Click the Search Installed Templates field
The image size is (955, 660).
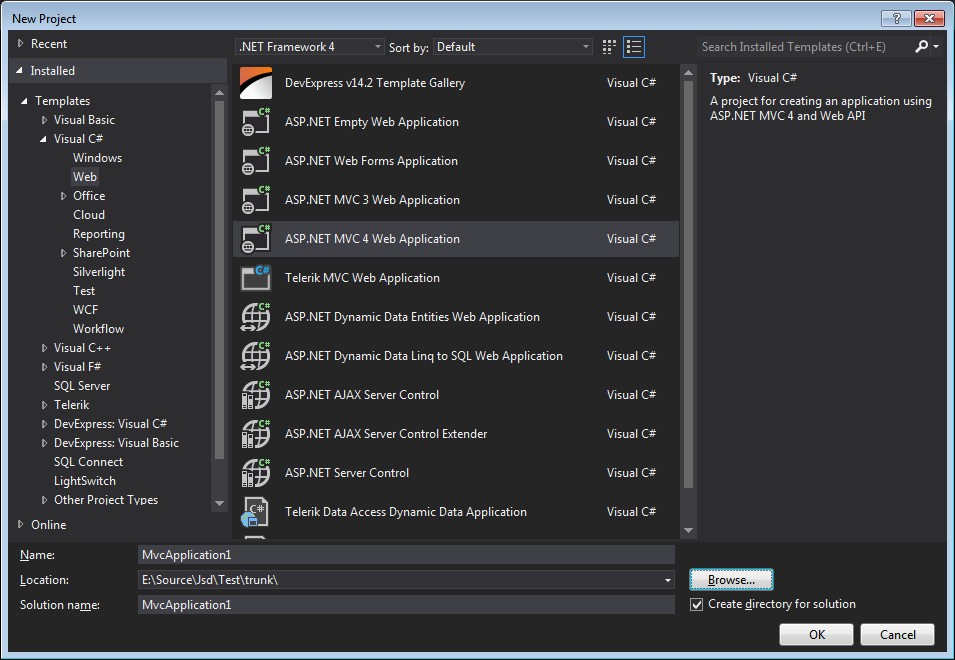(805, 47)
